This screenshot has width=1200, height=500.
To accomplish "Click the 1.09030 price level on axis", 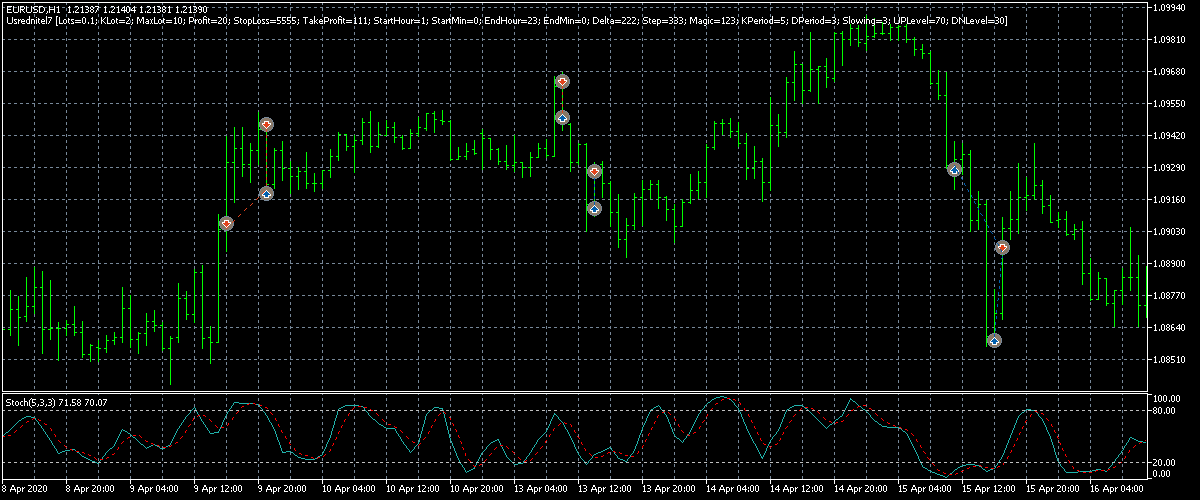I will click(x=1172, y=232).
